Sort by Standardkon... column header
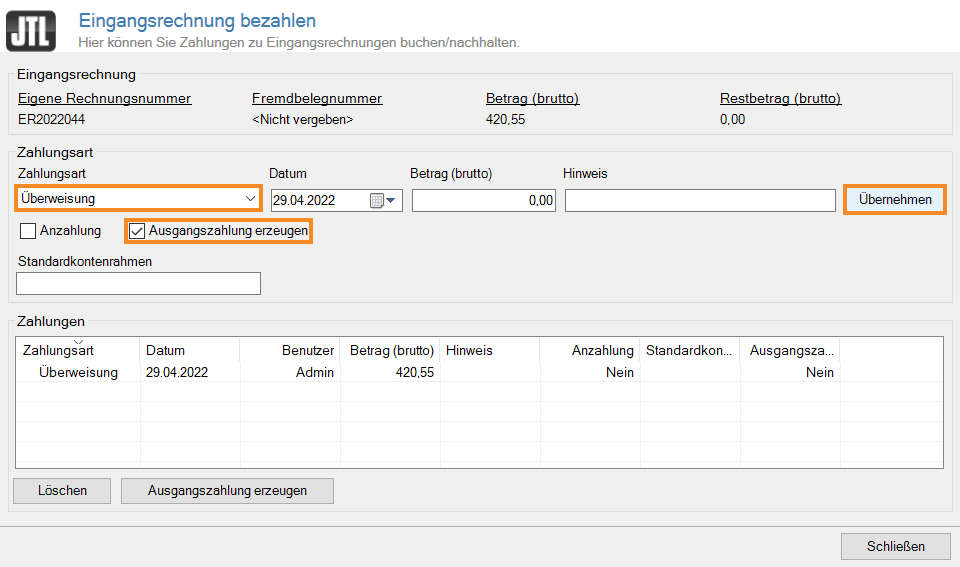960x567 pixels. 690,350
